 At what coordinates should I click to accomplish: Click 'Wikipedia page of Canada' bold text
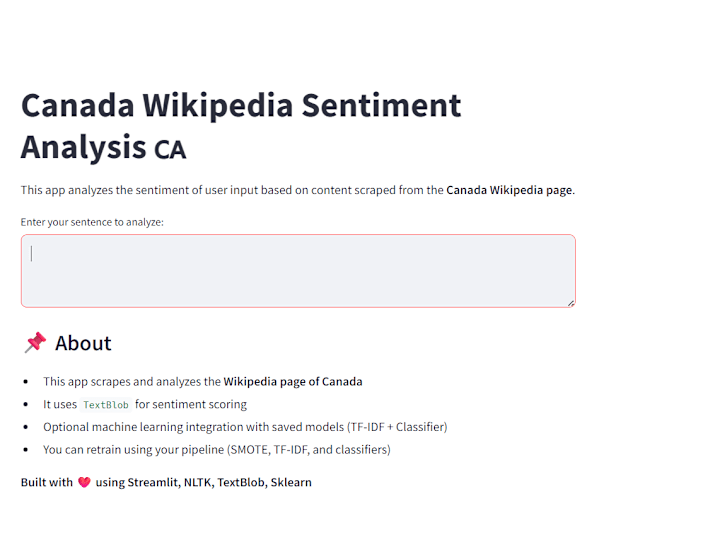tap(293, 382)
